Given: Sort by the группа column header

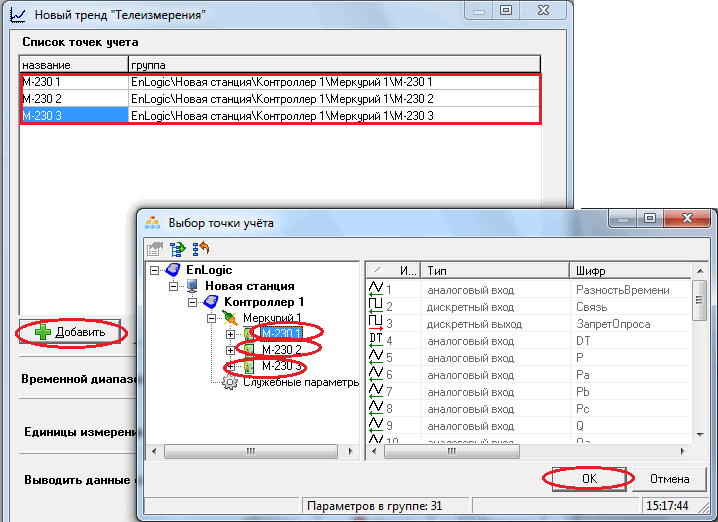Looking at the screenshot, I should pos(334,65).
